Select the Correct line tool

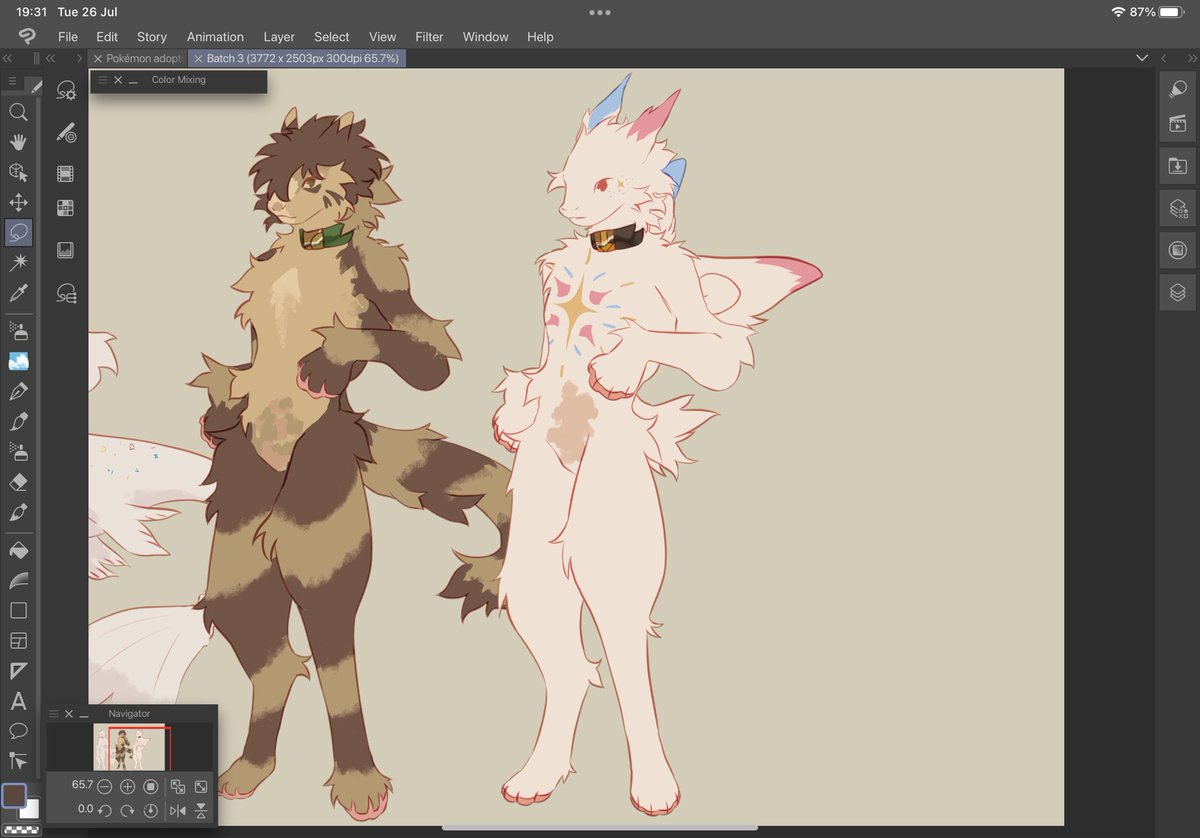[x=18, y=761]
